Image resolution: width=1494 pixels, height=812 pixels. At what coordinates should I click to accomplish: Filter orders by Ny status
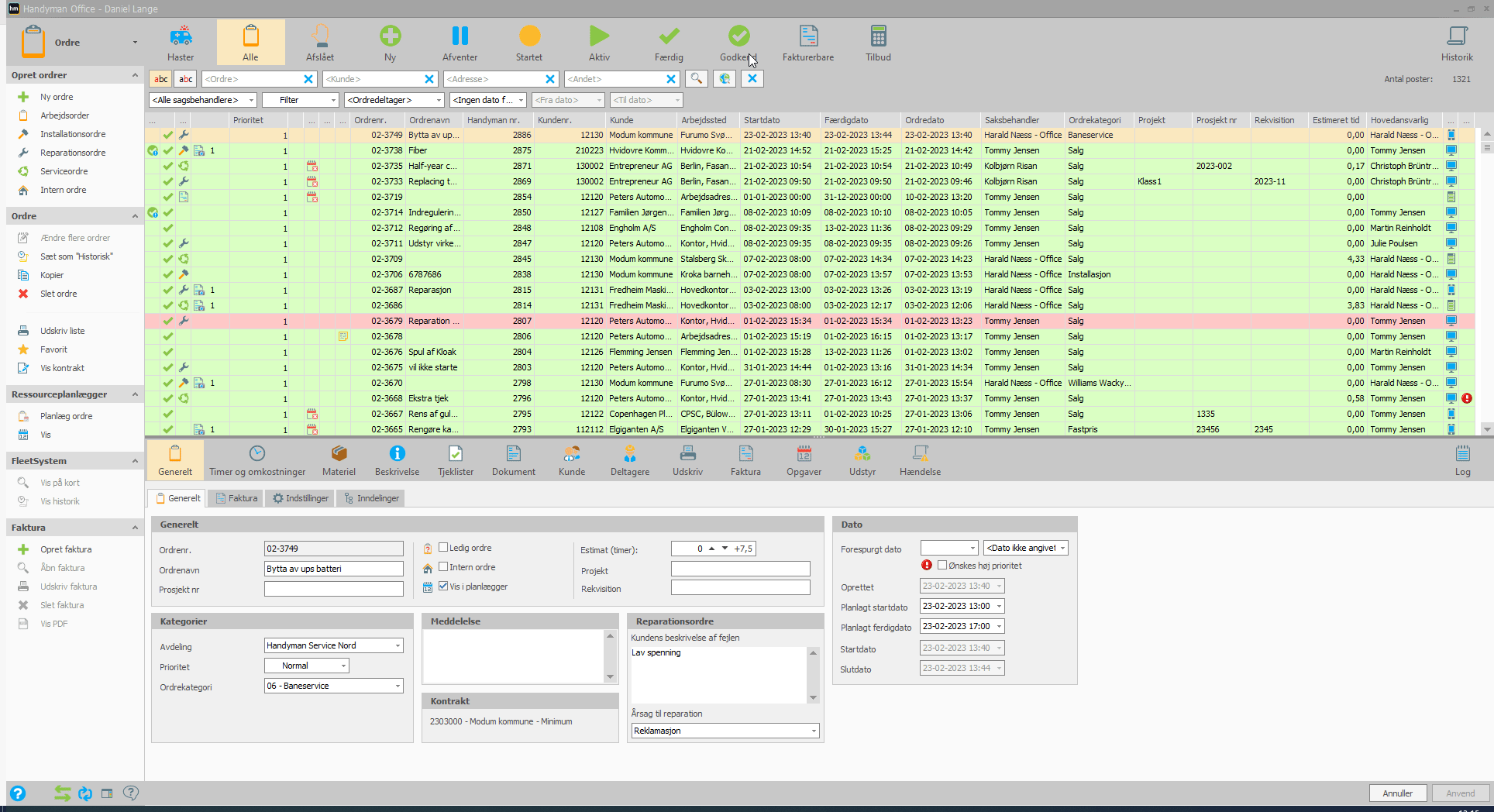[390, 43]
